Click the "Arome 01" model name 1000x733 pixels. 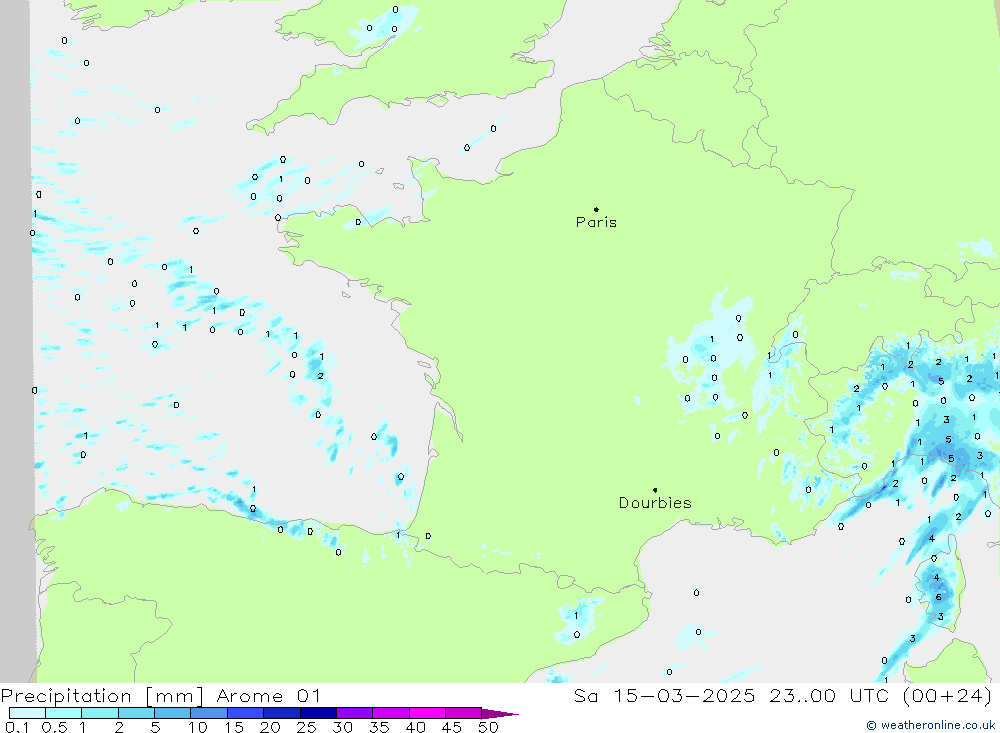[268, 696]
